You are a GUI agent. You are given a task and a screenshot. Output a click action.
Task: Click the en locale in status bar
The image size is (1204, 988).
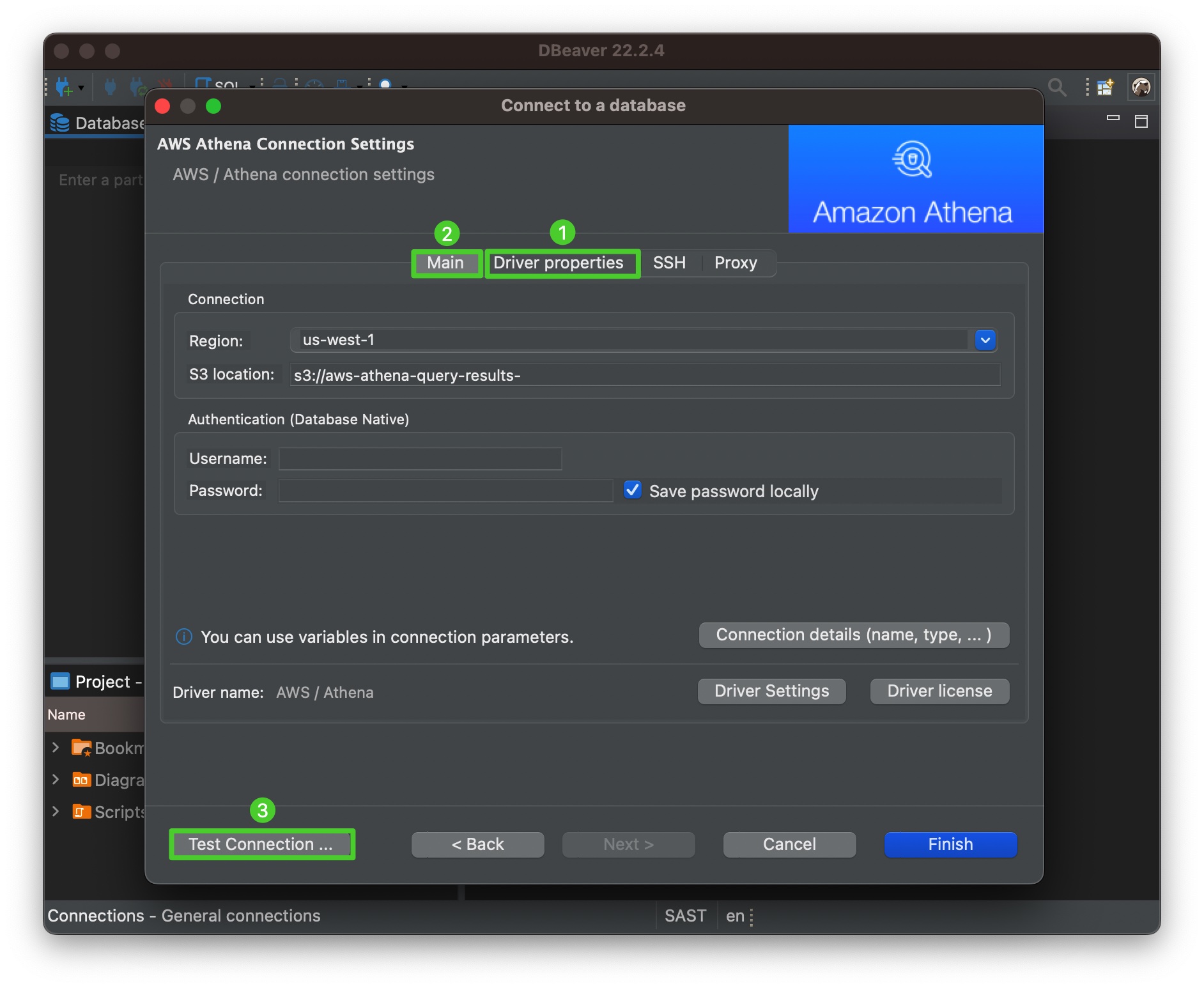(x=736, y=916)
